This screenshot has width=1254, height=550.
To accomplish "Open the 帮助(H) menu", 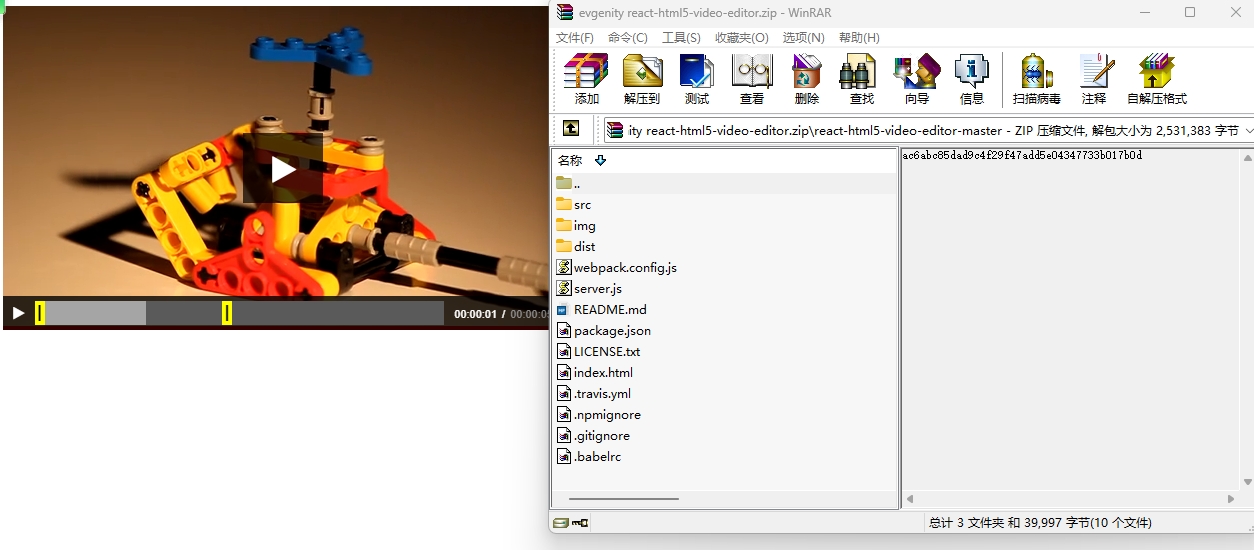I will coord(859,38).
